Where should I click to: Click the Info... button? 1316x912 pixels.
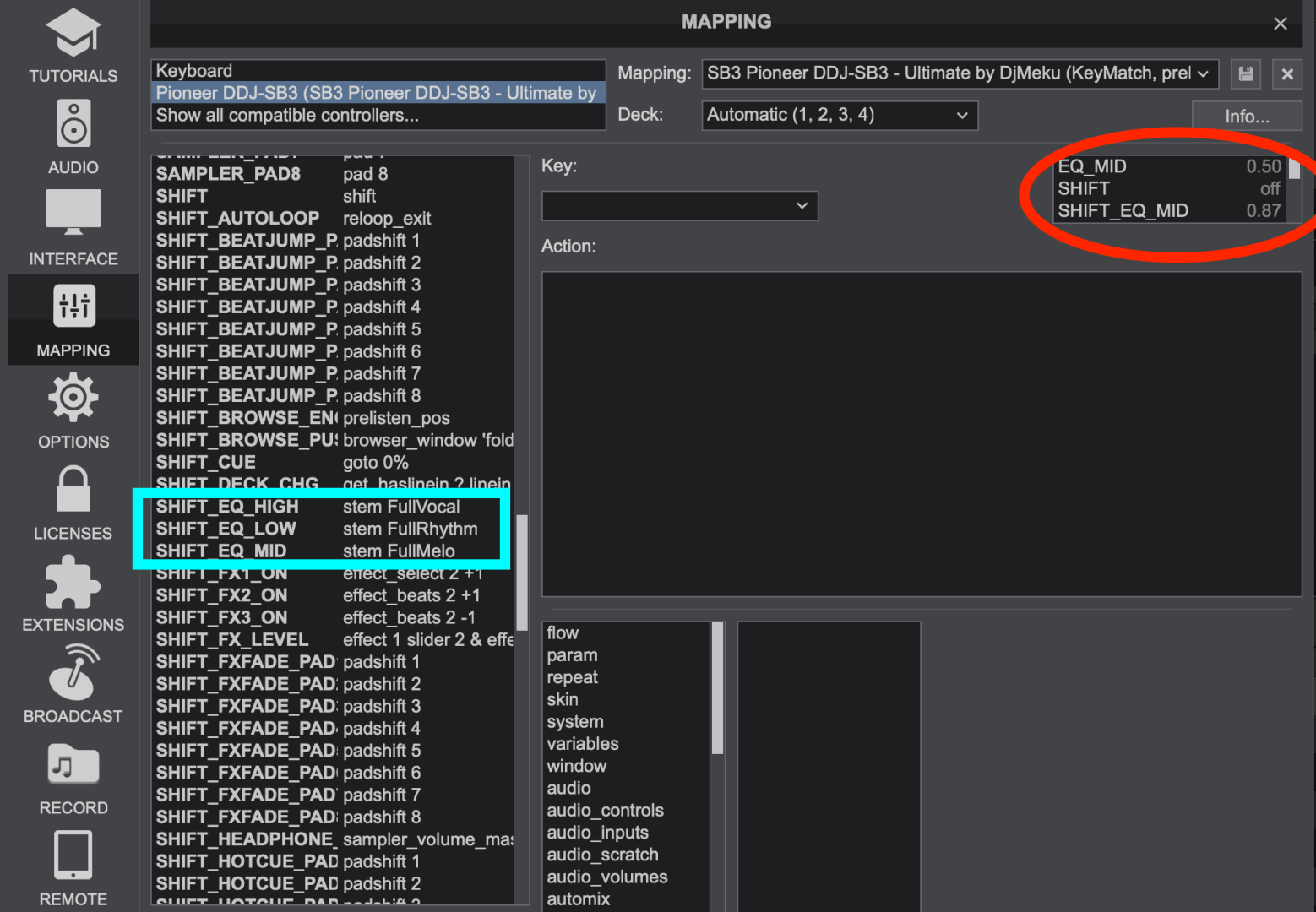pos(1246,117)
